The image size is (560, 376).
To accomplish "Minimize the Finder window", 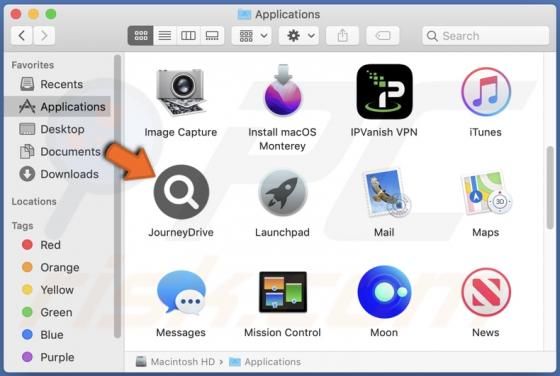I will [x=33, y=14].
